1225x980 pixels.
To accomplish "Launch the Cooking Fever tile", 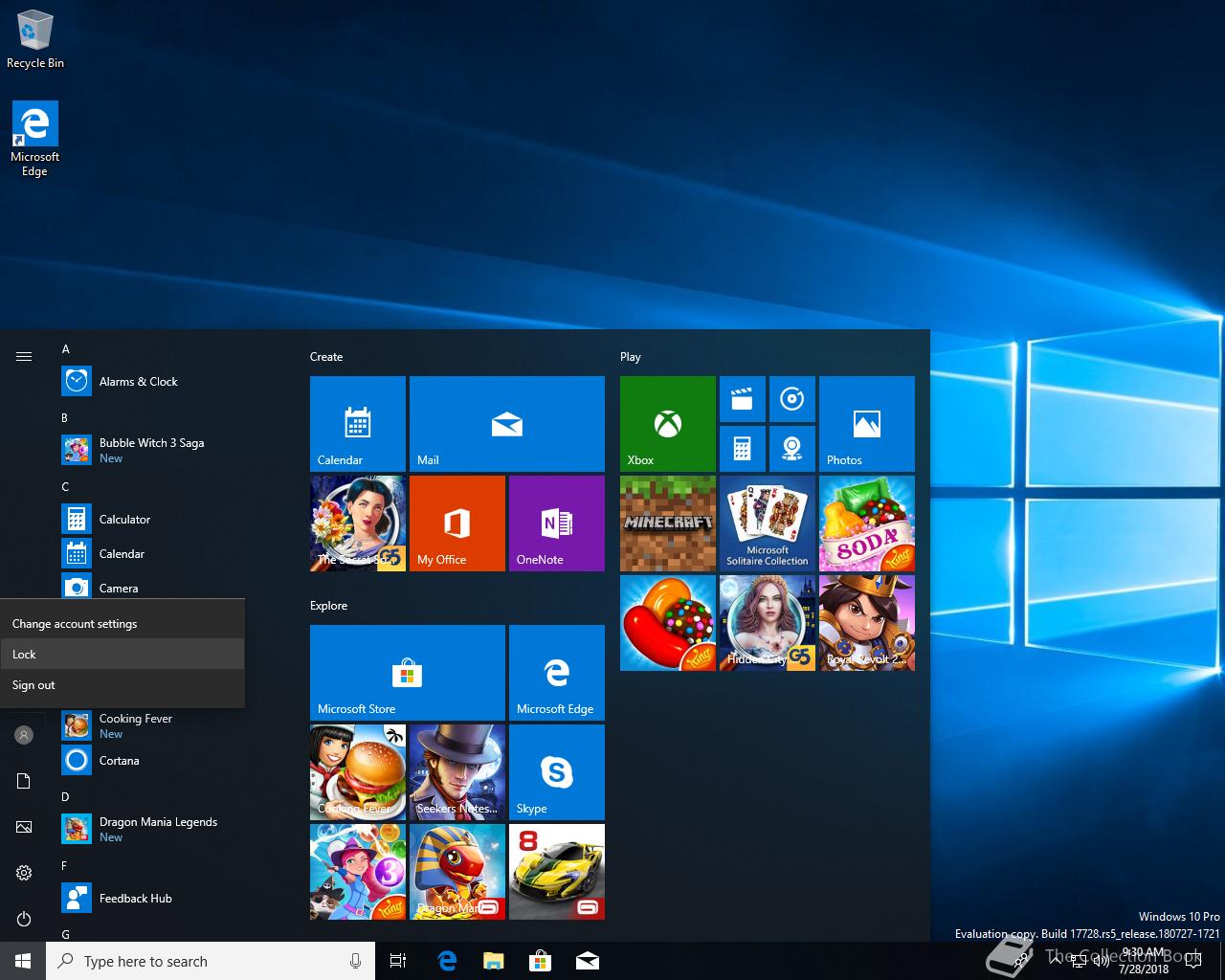I will 358,772.
